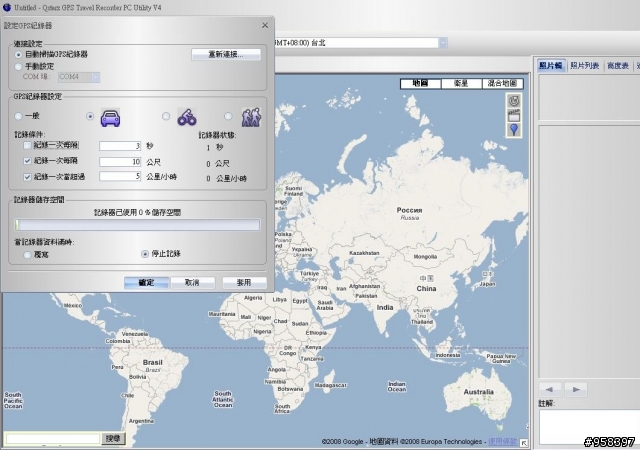Click the seconds interval field showing 3
Screen dimensions: 640x450
(120, 146)
